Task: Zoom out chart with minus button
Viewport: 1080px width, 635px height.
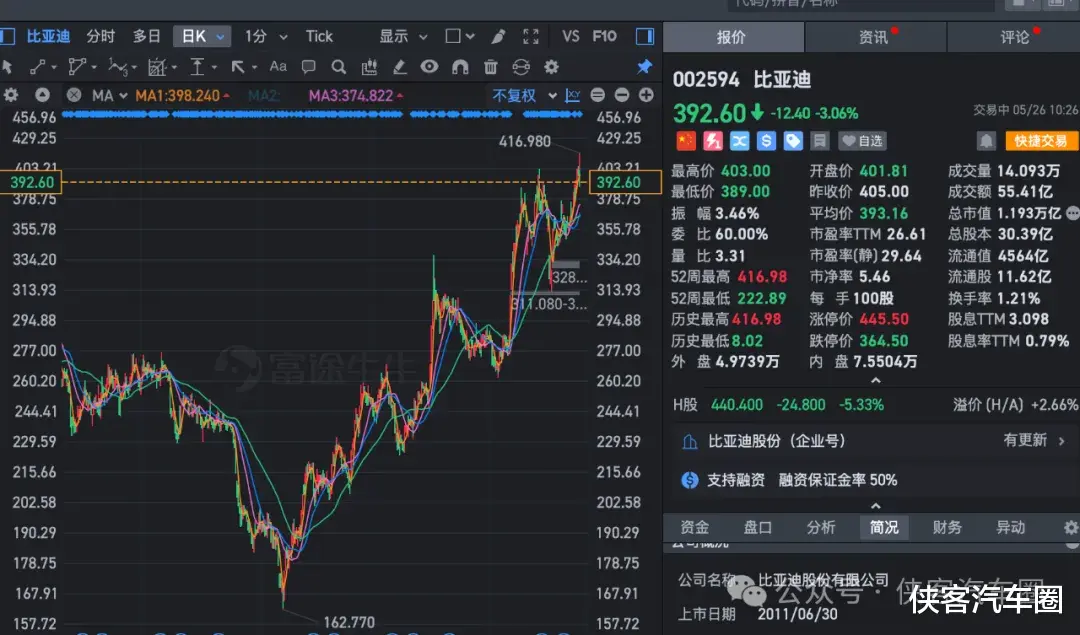Action: point(622,95)
